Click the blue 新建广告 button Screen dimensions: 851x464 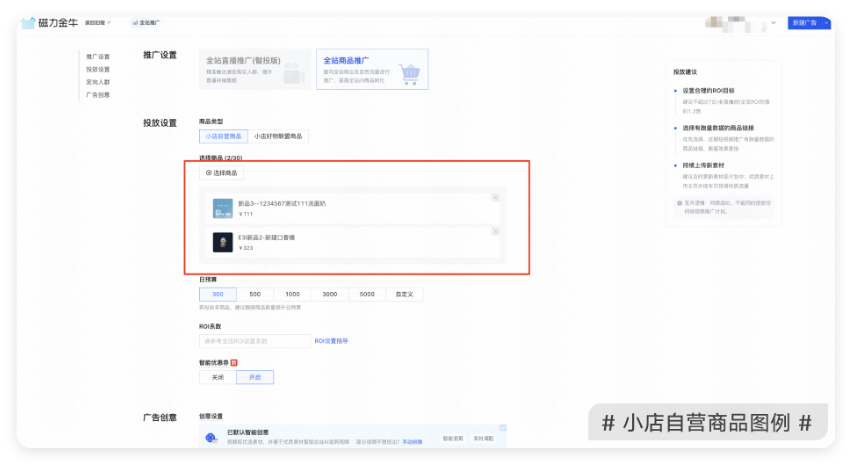[805, 23]
